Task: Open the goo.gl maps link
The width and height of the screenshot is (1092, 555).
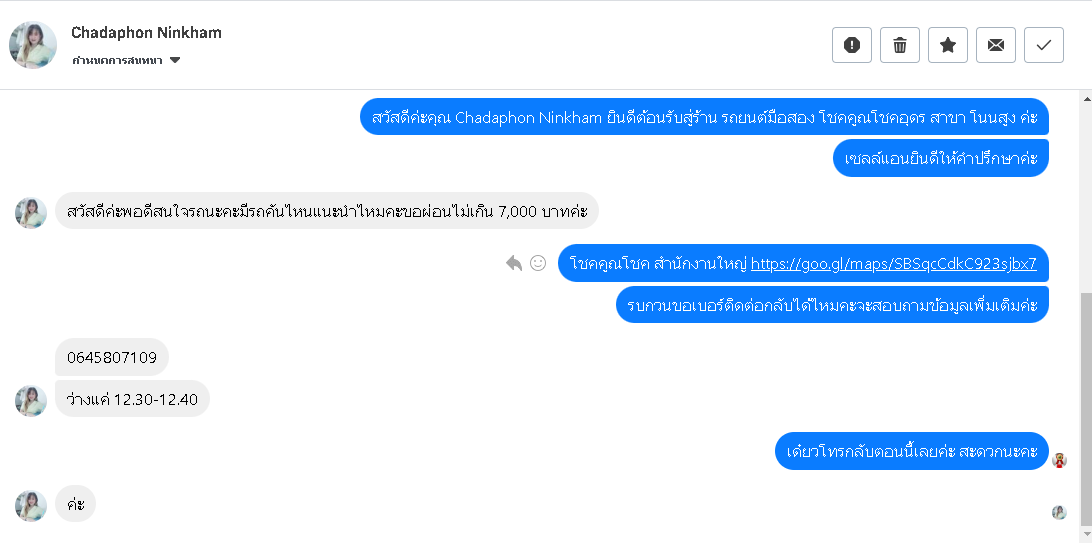Action: [893, 264]
